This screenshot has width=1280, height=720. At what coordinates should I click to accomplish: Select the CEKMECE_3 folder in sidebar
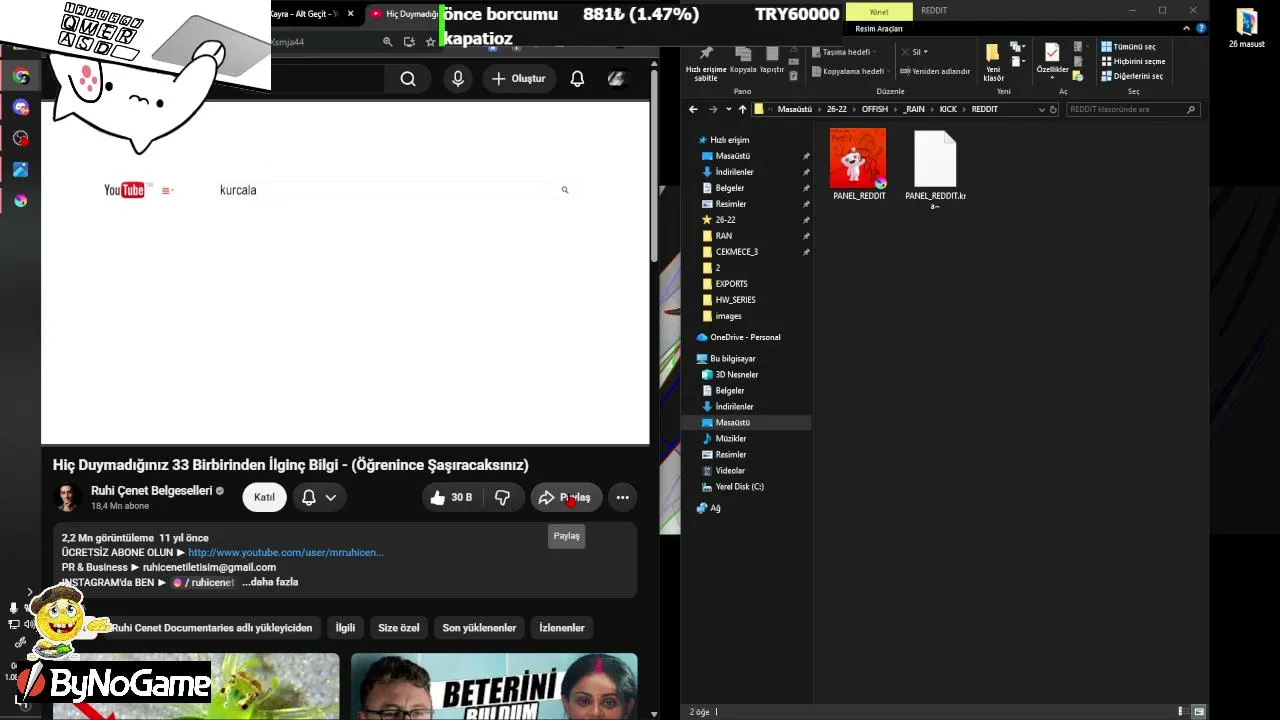coord(736,252)
